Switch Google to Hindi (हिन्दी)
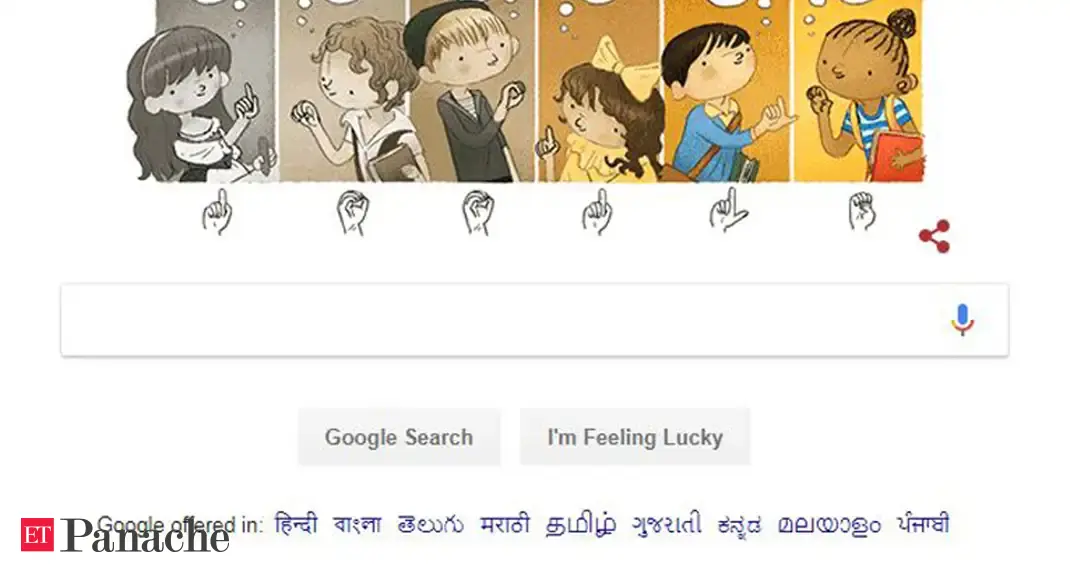 (295, 524)
